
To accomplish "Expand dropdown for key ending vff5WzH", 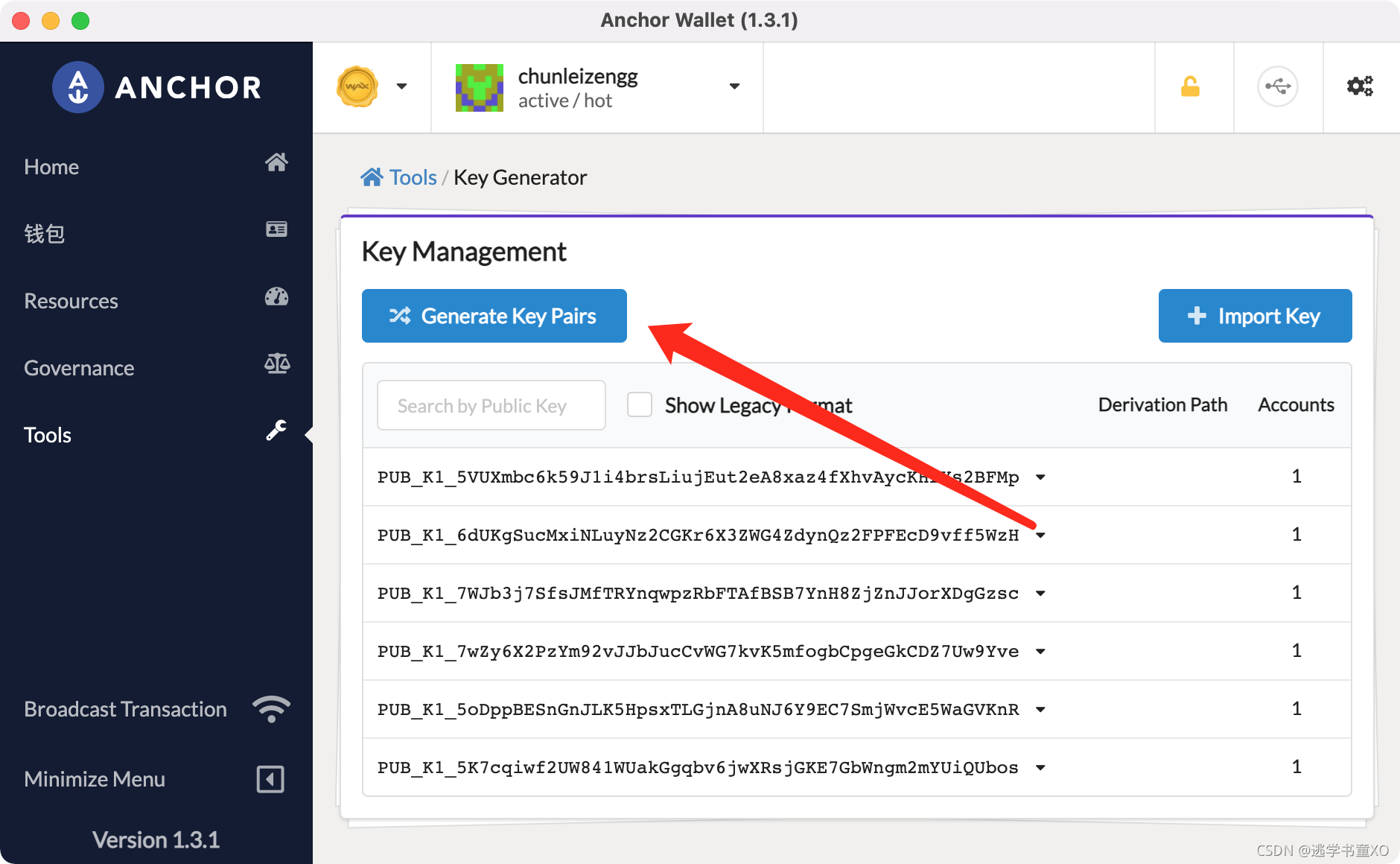I will pyautogui.click(x=1040, y=536).
